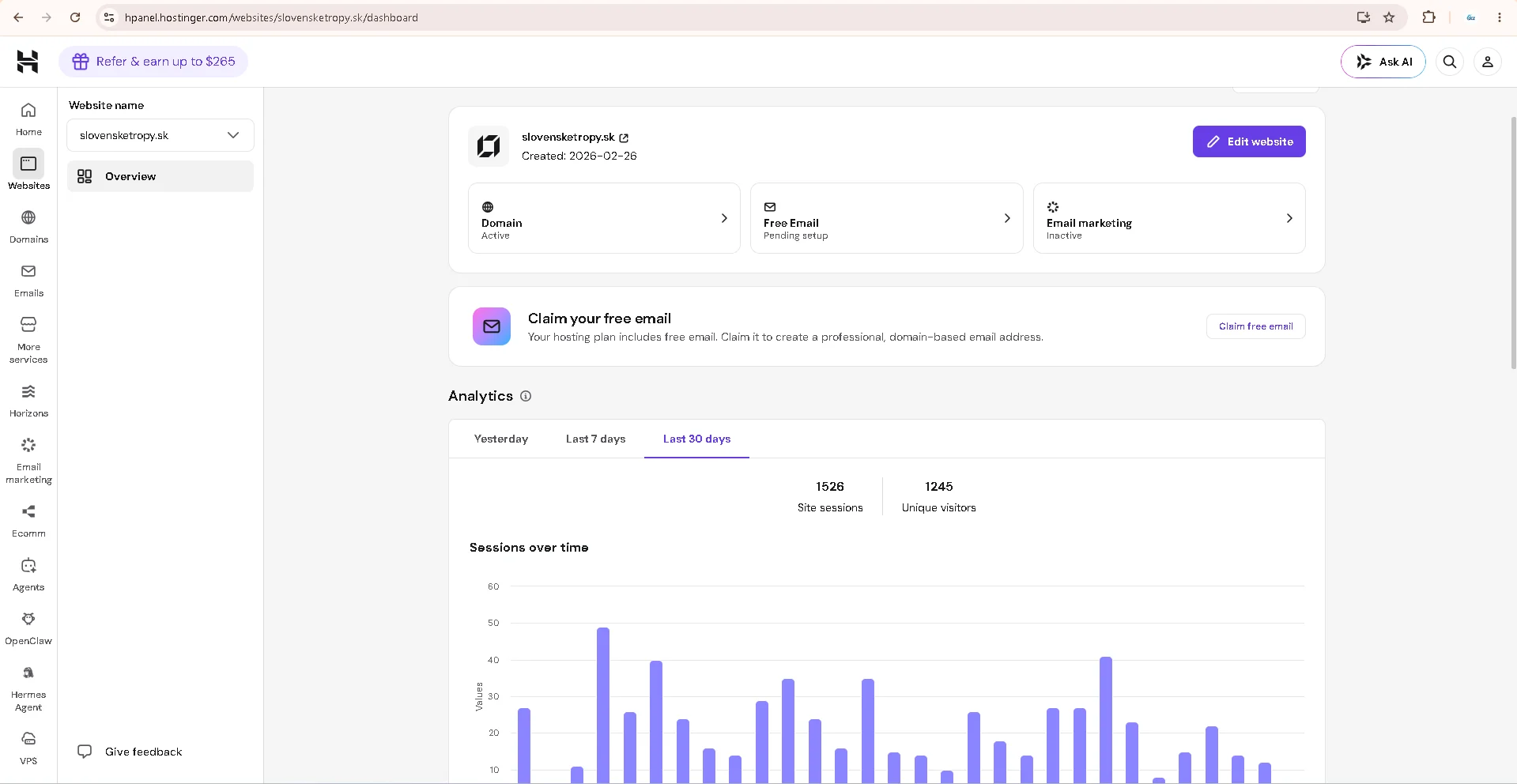Open the Ecomm sidebar icon

[28, 520]
